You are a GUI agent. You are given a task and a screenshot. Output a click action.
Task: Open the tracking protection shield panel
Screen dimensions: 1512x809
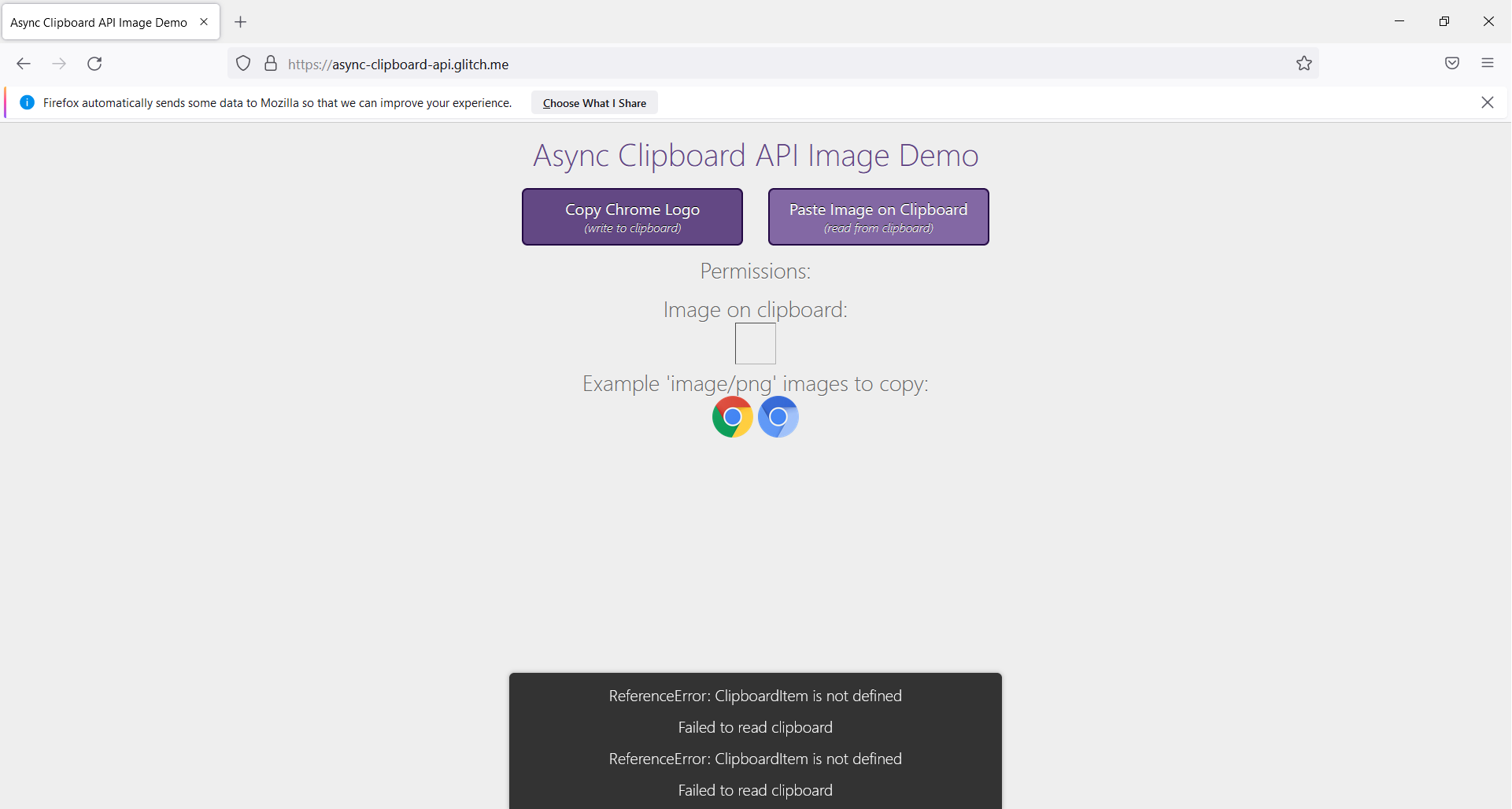coord(243,64)
